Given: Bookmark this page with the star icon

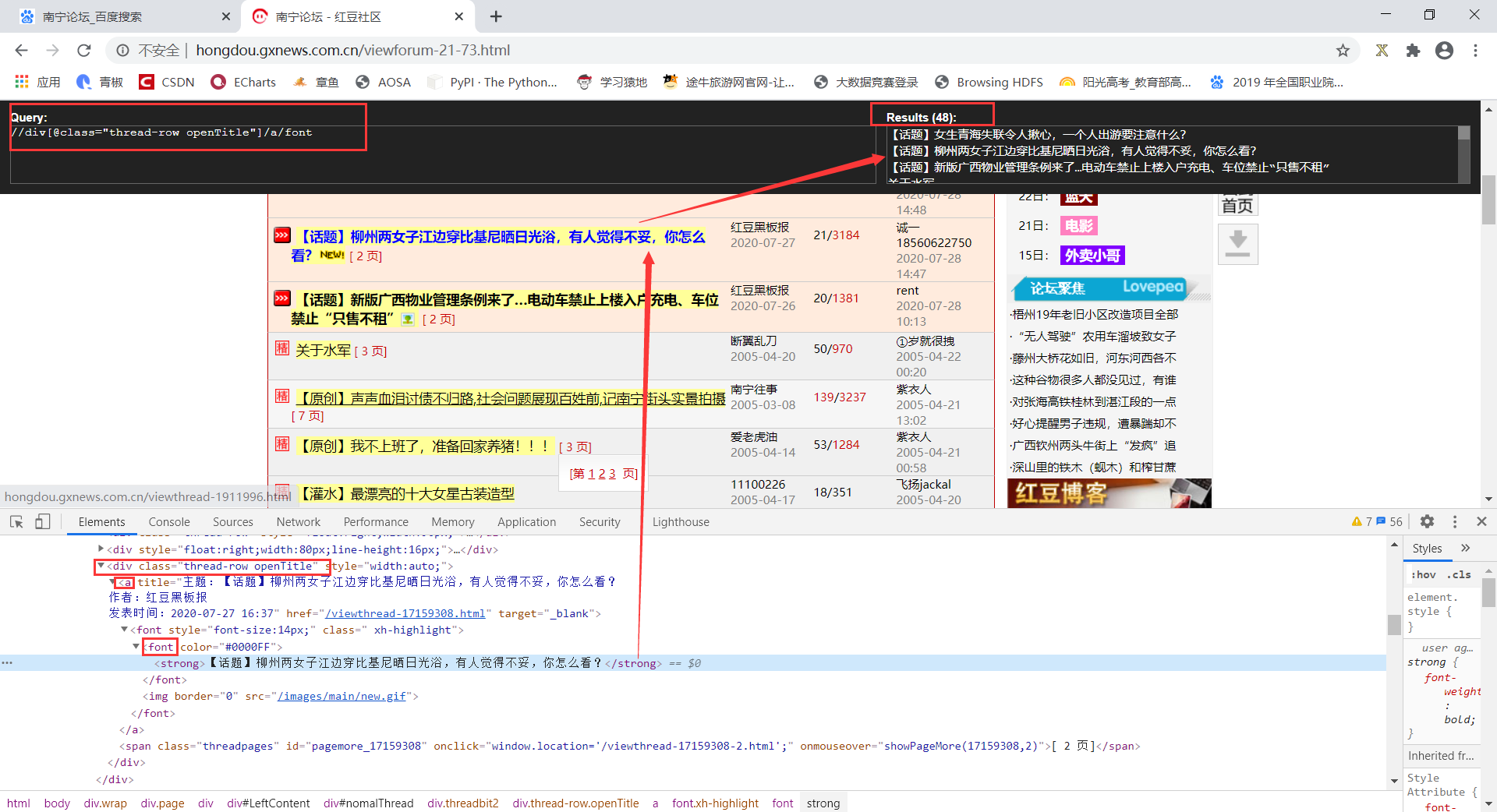Looking at the screenshot, I should (1343, 51).
